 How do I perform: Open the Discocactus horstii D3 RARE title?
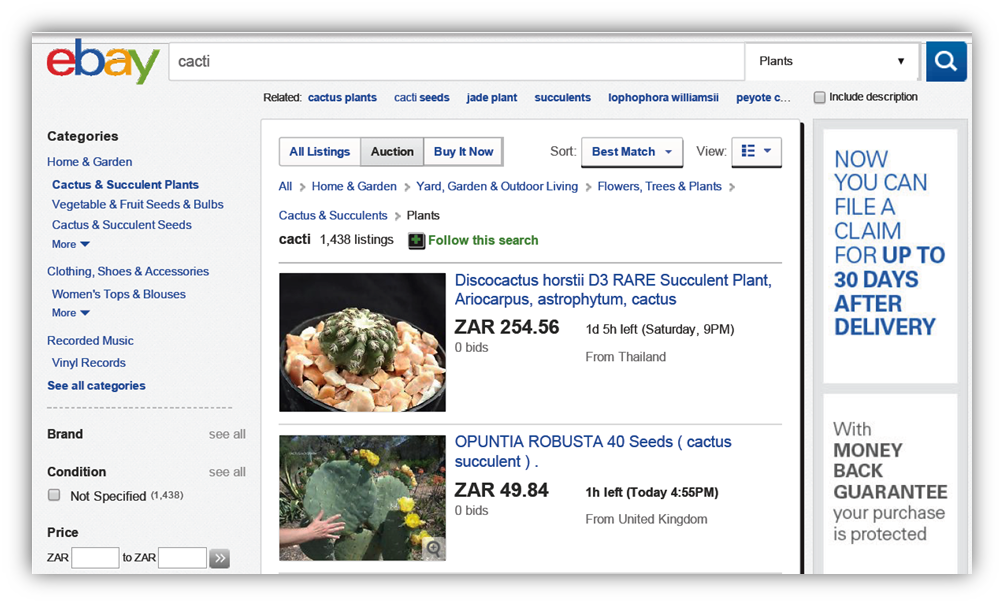click(x=613, y=290)
